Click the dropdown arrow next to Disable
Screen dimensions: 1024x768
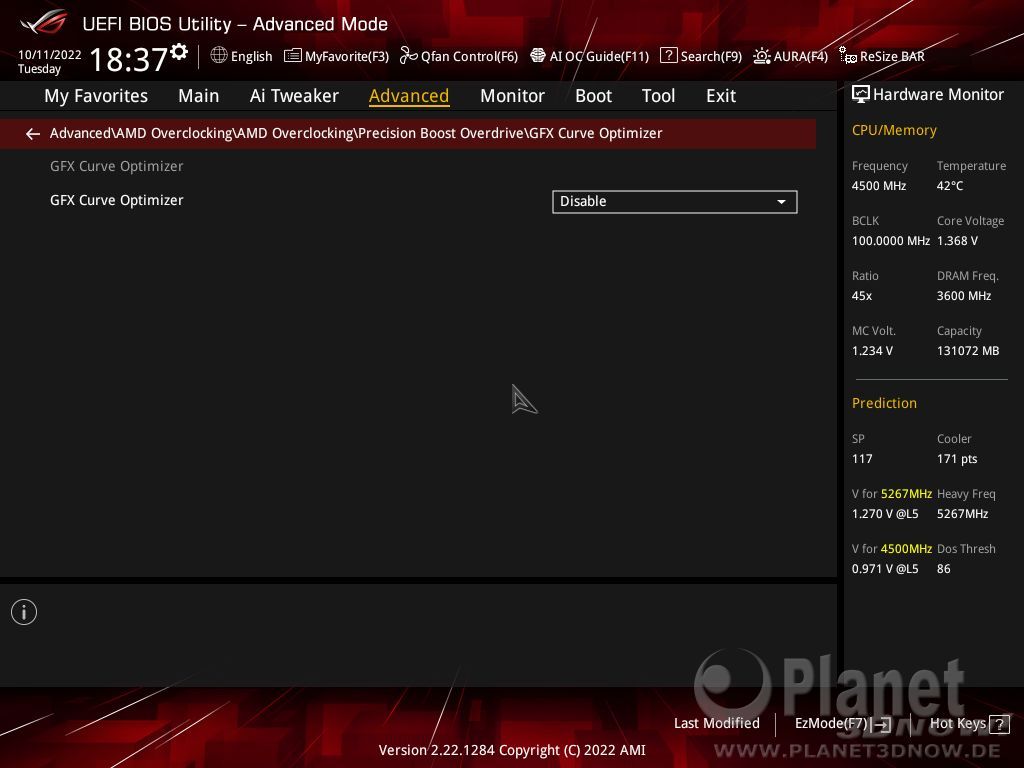pyautogui.click(x=781, y=202)
